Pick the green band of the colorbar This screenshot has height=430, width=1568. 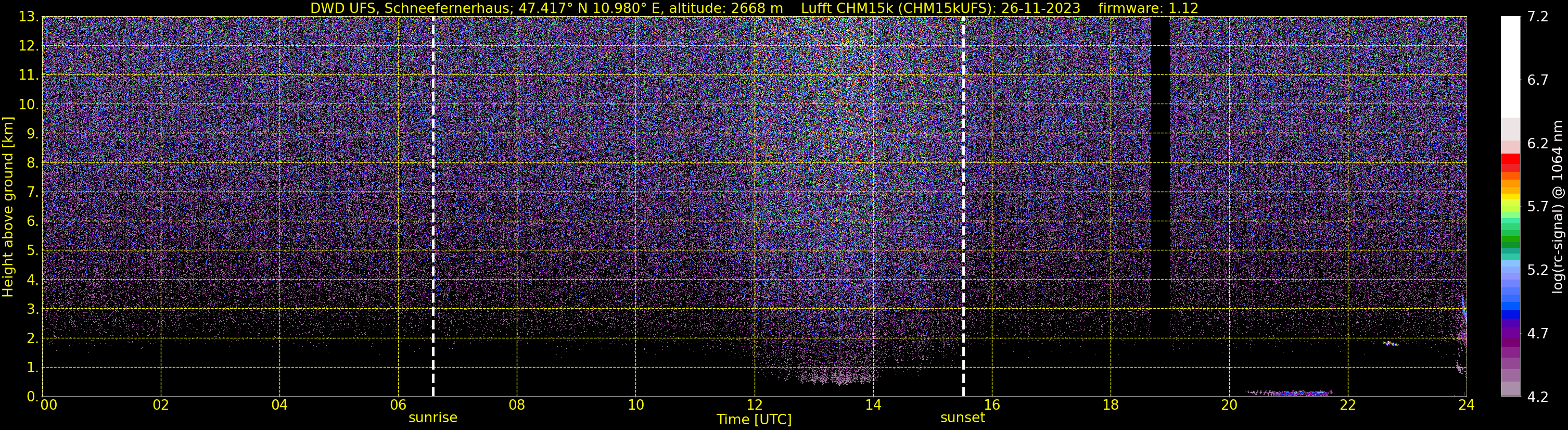tap(1510, 240)
